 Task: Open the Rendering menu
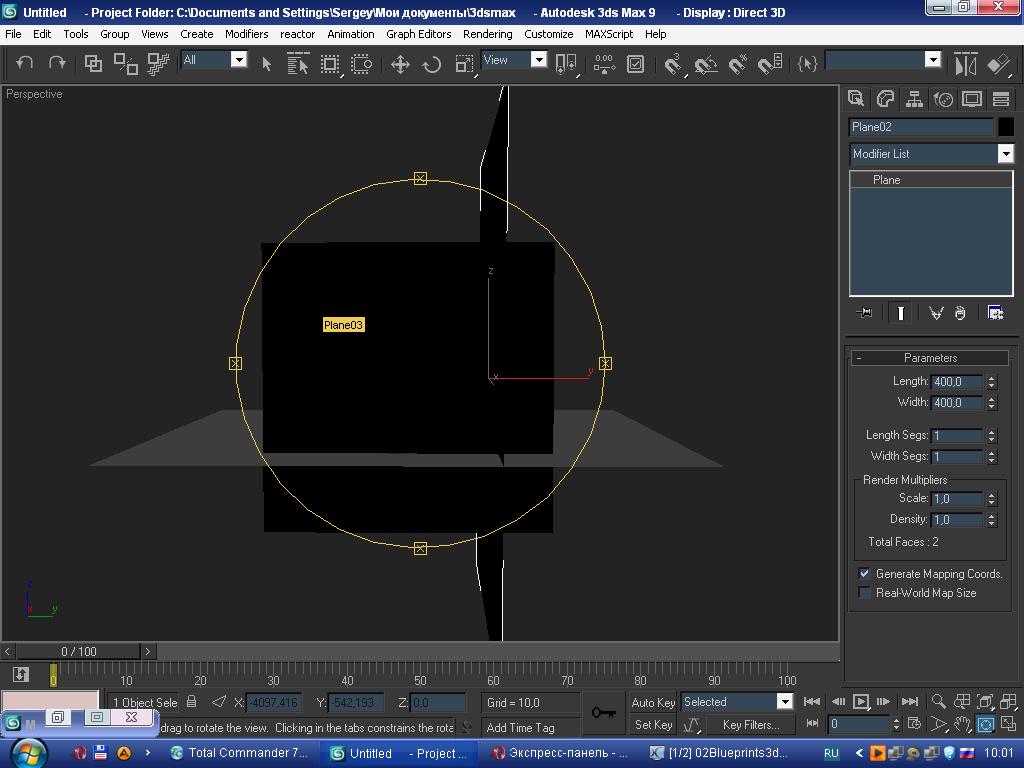[x=487, y=34]
